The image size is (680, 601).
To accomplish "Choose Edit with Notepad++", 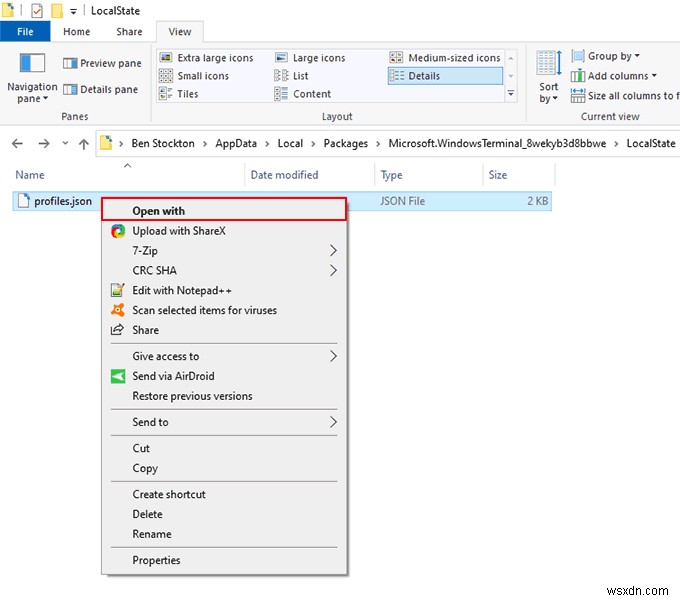I will [x=224, y=290].
